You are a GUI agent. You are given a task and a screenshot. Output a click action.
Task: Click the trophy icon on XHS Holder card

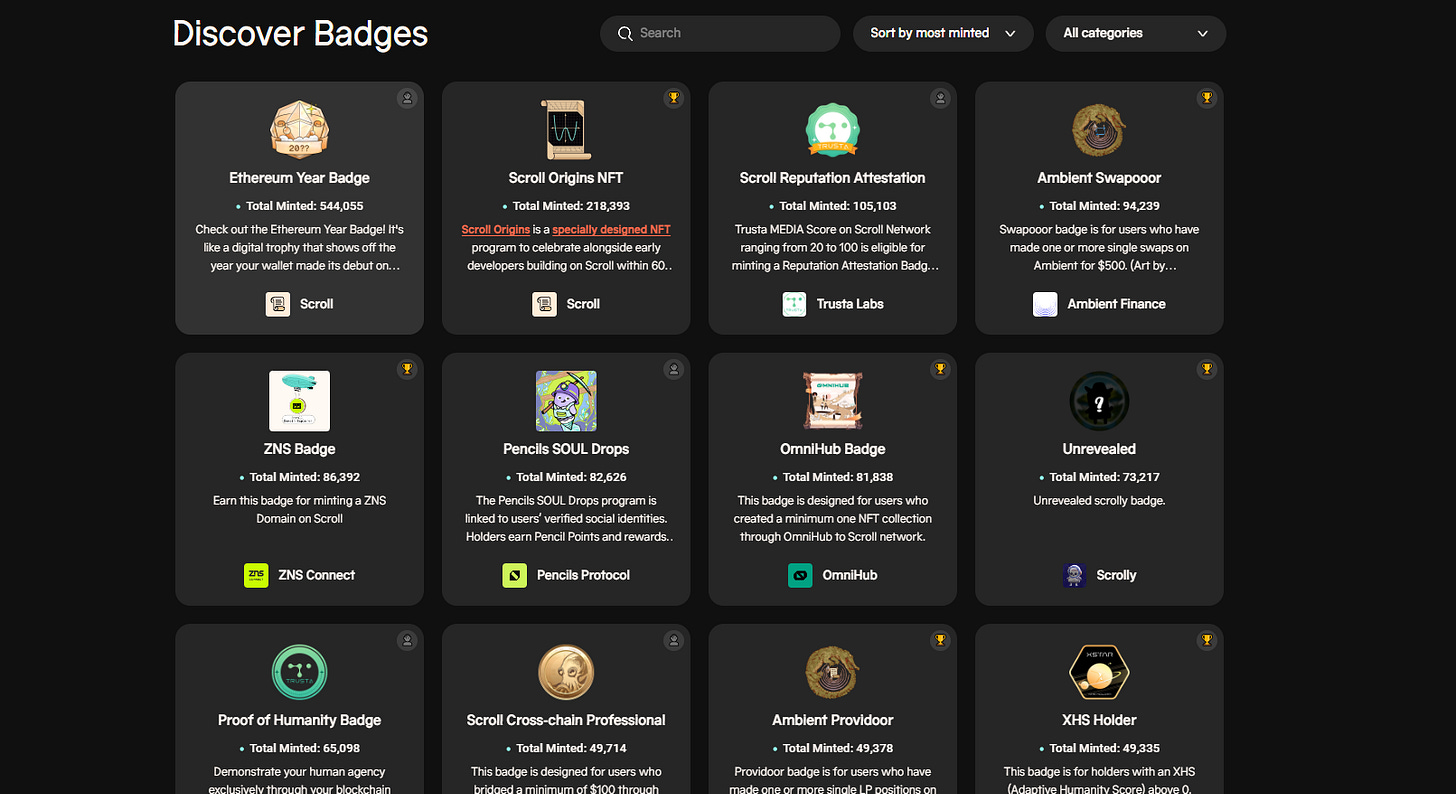click(1207, 640)
